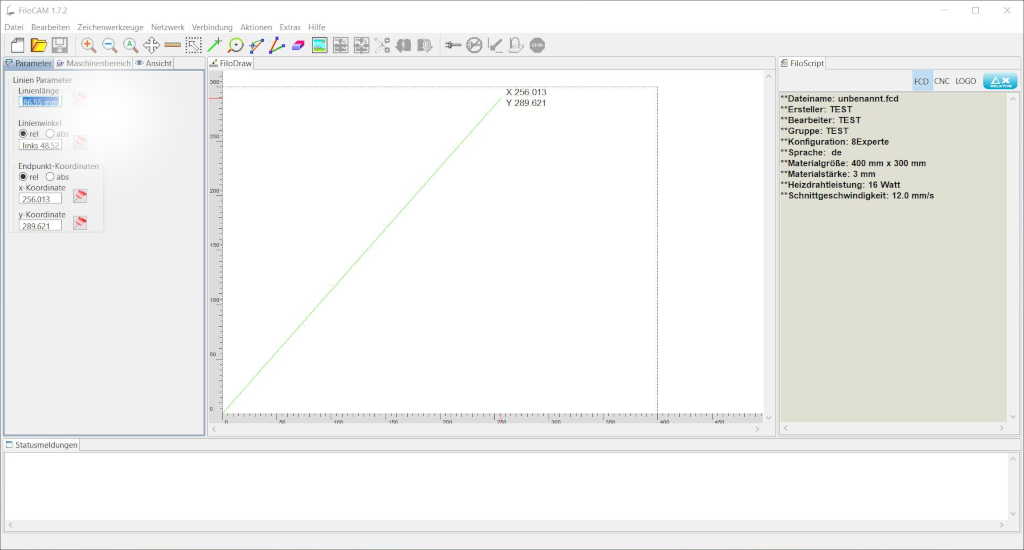Click the '**Heizdrahtleistung: 16 Watt' line

pyautogui.click(x=840, y=185)
